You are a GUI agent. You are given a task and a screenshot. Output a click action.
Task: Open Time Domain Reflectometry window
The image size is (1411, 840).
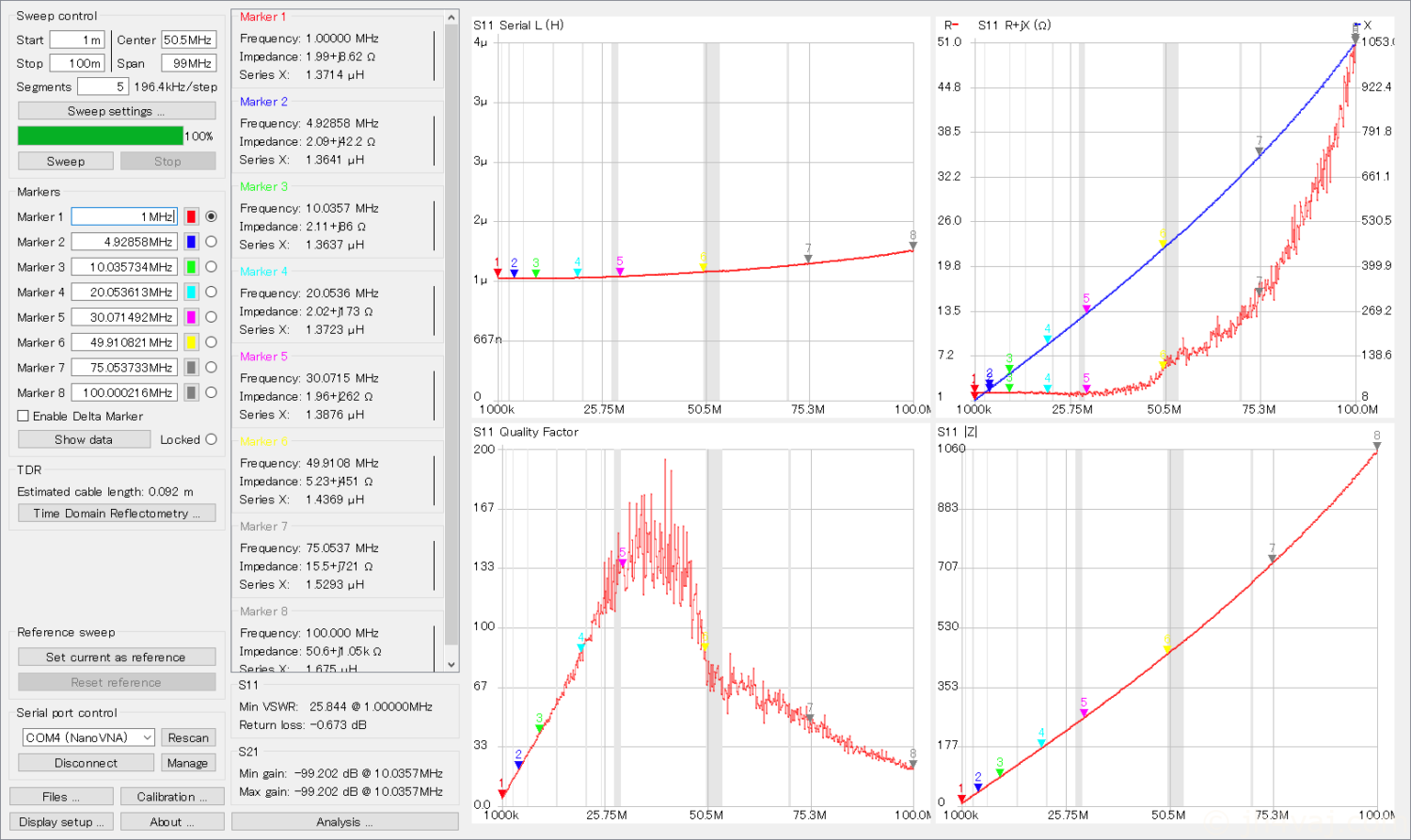(117, 514)
